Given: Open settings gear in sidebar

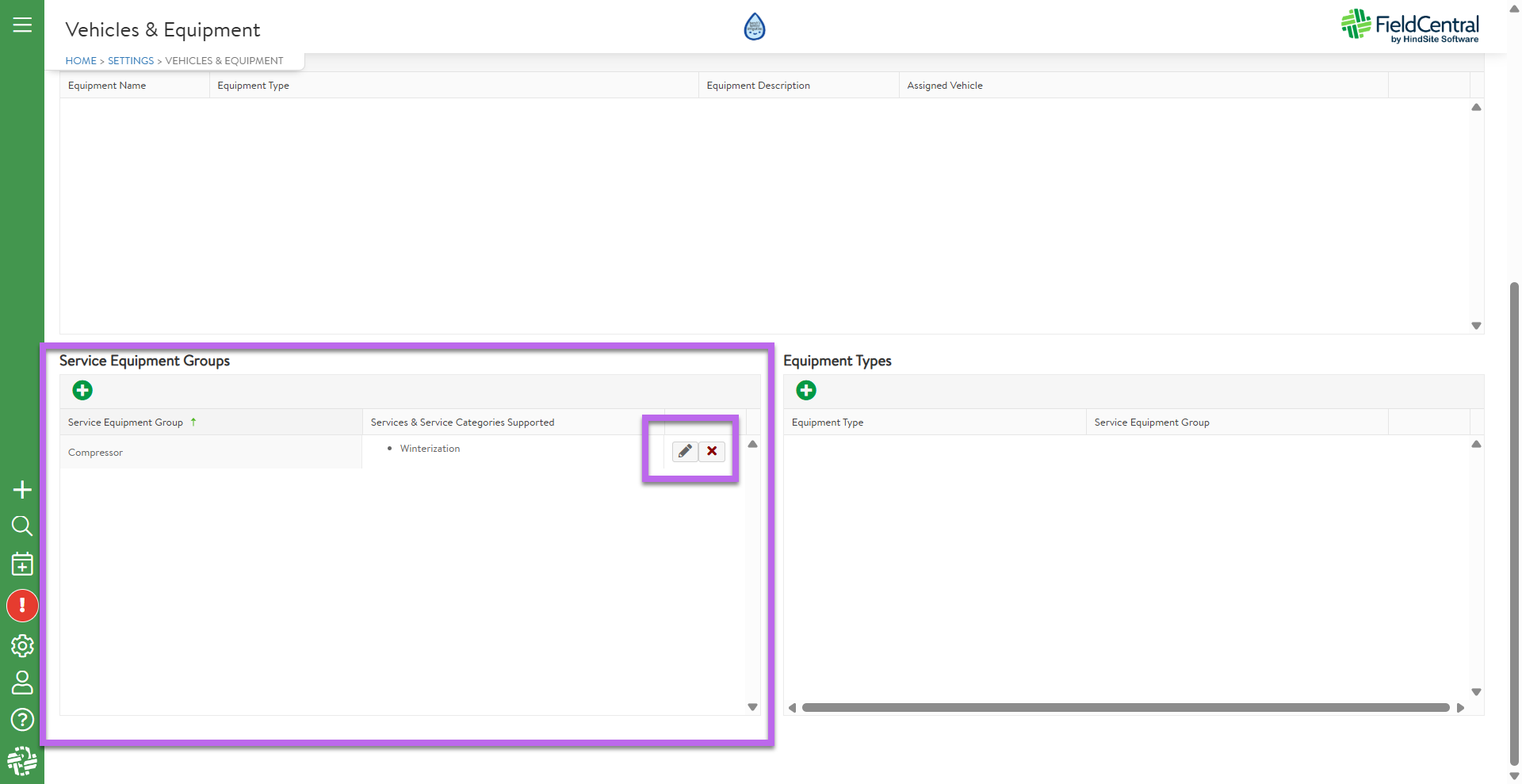Looking at the screenshot, I should [22, 646].
